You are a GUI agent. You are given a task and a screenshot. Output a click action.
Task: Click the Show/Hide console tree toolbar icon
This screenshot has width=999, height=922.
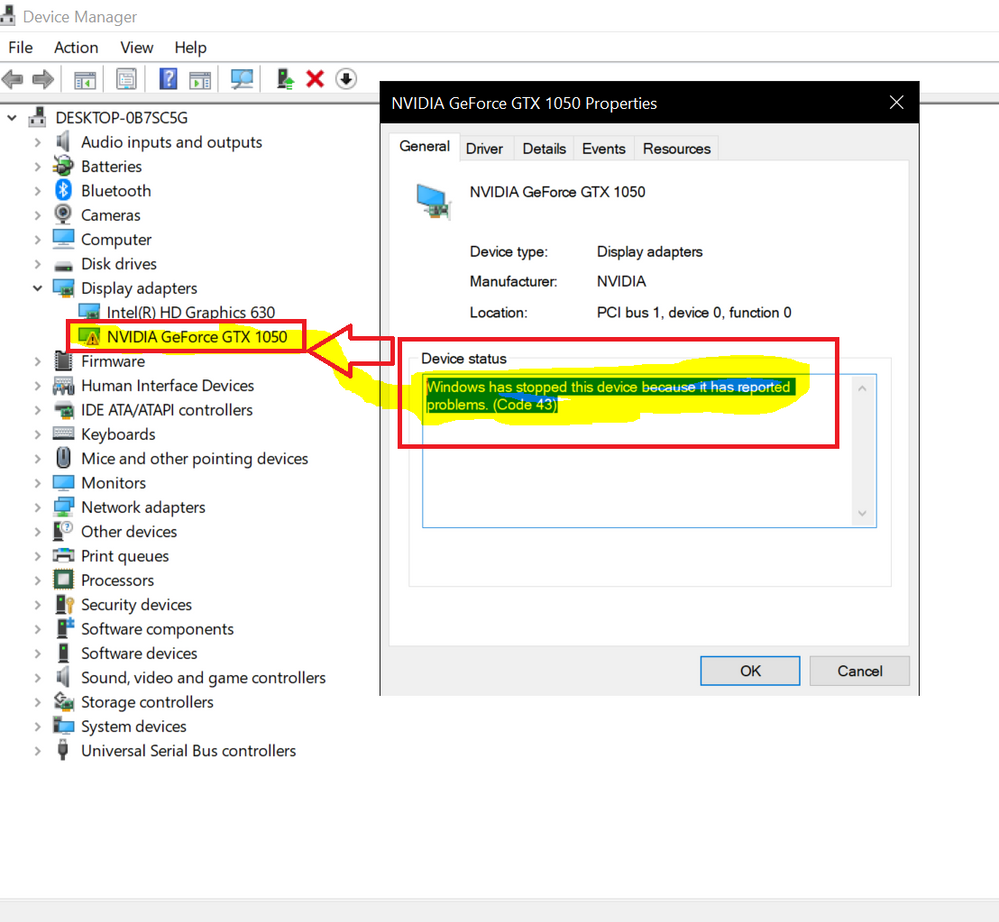coord(85,80)
